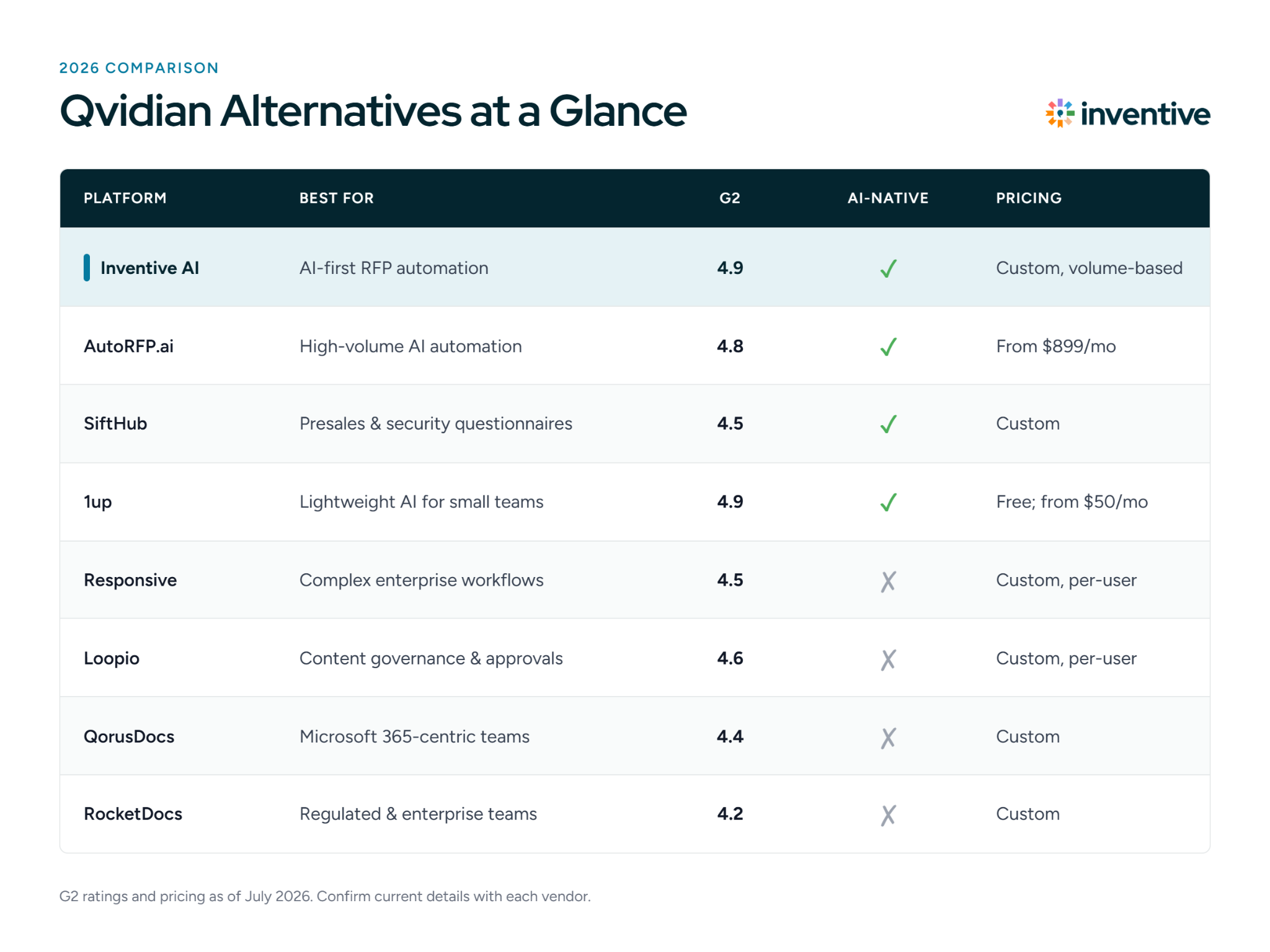Click the RocketDocs platform name
The height and width of the screenshot is (952, 1270).
(x=133, y=814)
